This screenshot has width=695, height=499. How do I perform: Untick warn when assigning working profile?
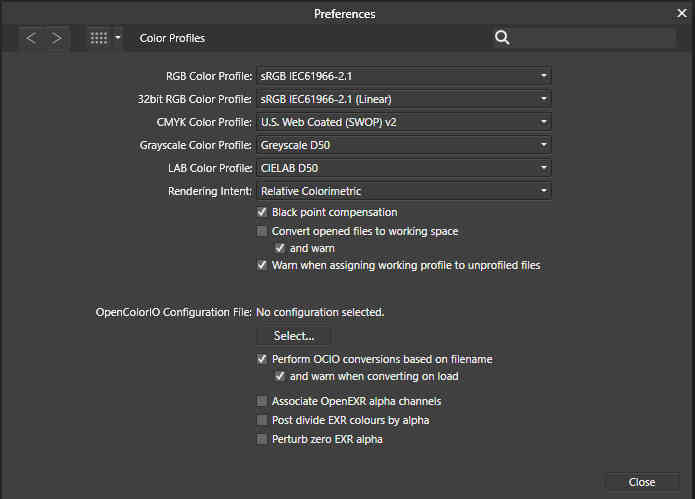coord(262,266)
